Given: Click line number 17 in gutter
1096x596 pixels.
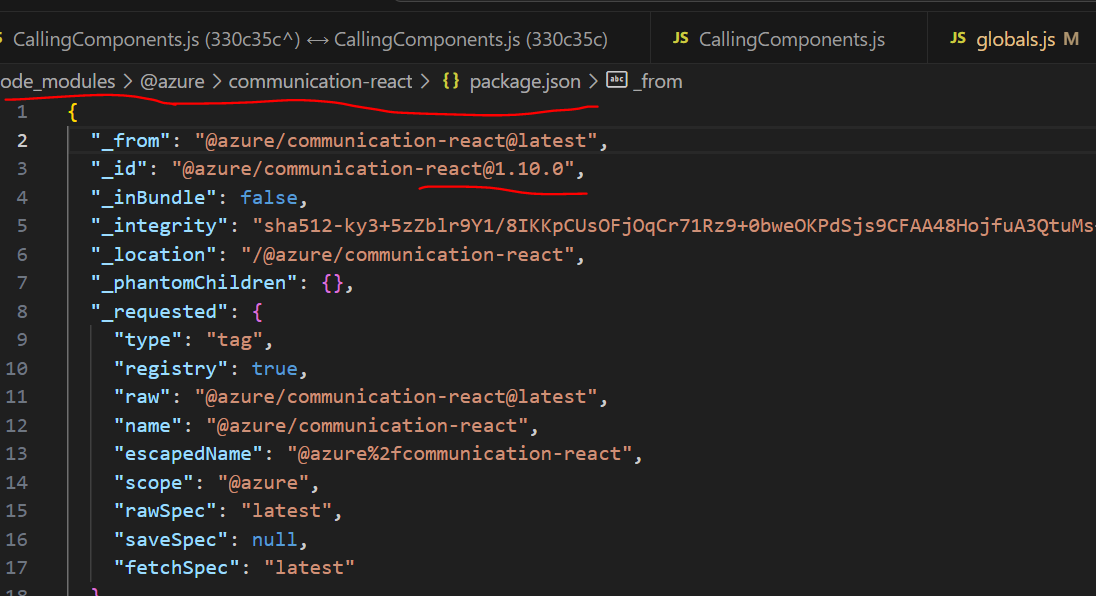Looking at the screenshot, I should (x=17, y=567).
